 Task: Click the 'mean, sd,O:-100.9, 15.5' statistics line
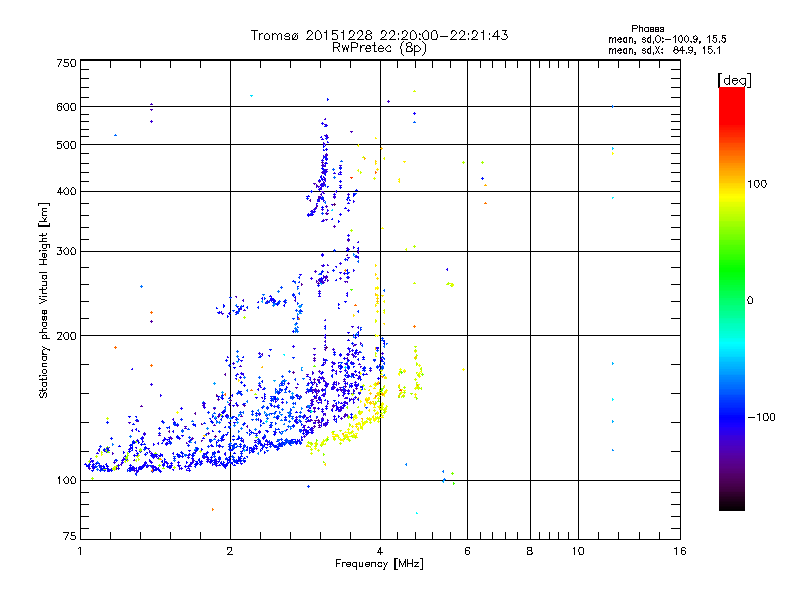[x=667, y=40]
